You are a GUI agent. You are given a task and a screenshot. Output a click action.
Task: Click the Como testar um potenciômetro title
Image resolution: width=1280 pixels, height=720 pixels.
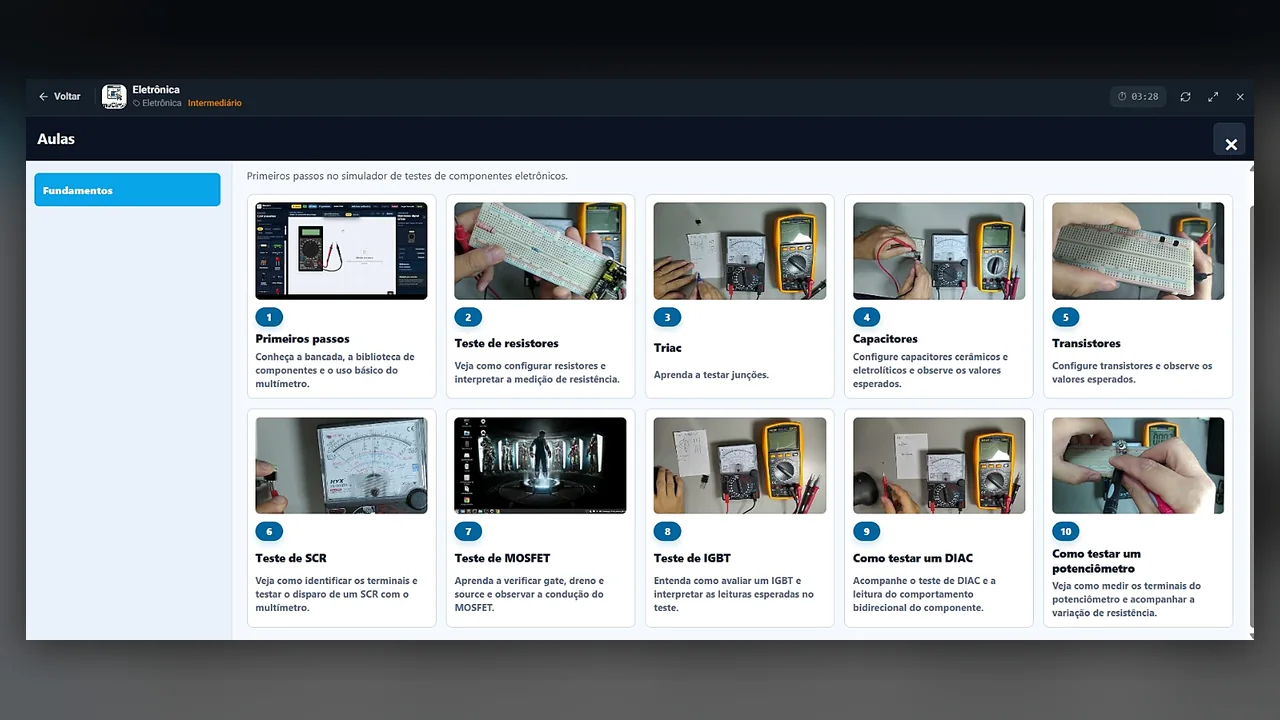(1097, 560)
